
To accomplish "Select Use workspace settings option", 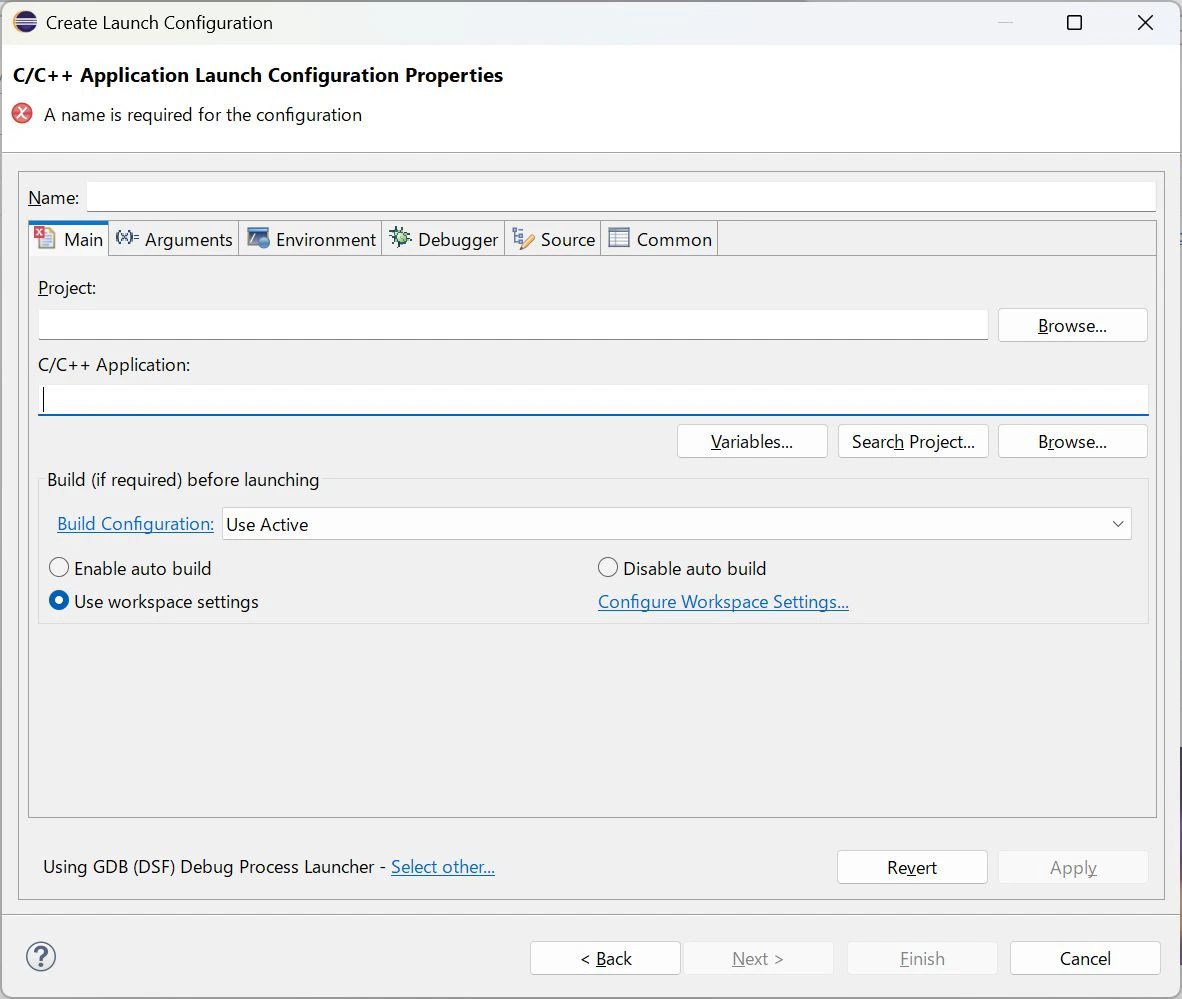I will tap(153, 601).
